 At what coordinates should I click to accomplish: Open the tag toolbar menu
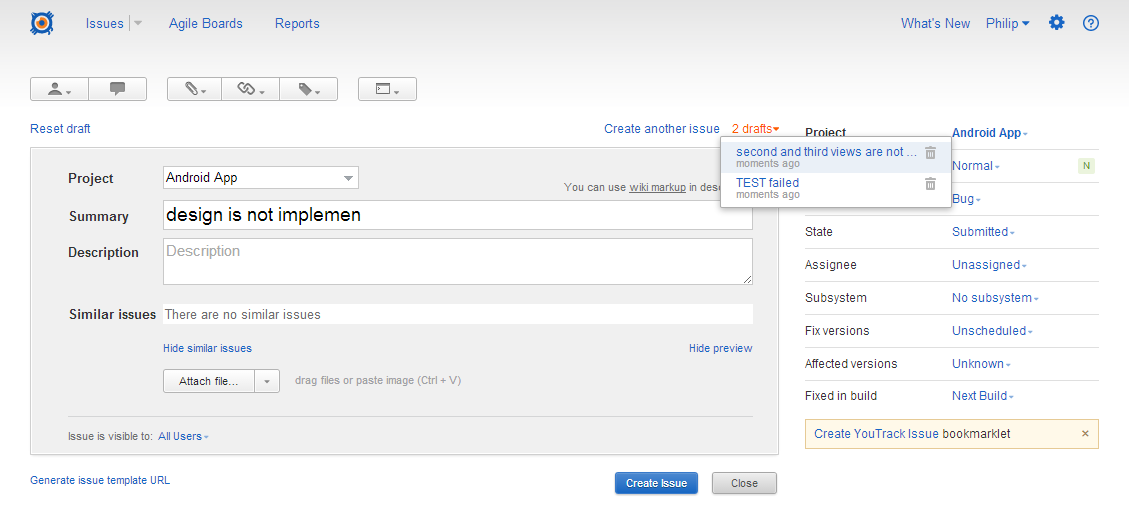click(308, 89)
